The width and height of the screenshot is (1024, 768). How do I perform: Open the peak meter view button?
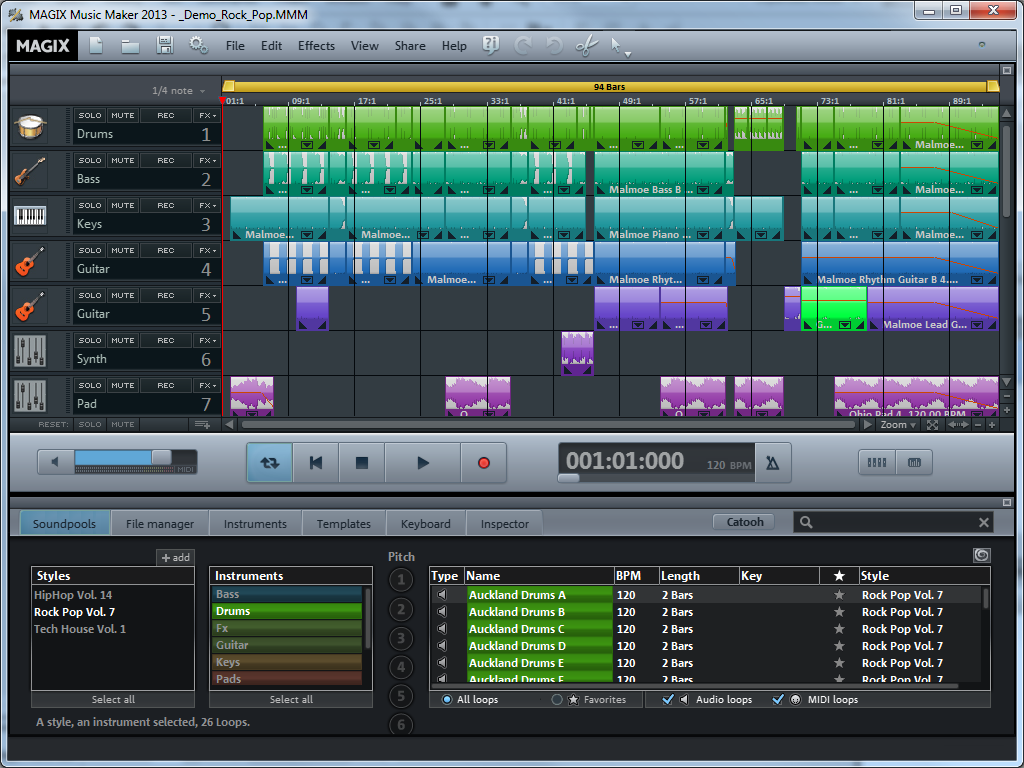coord(914,462)
